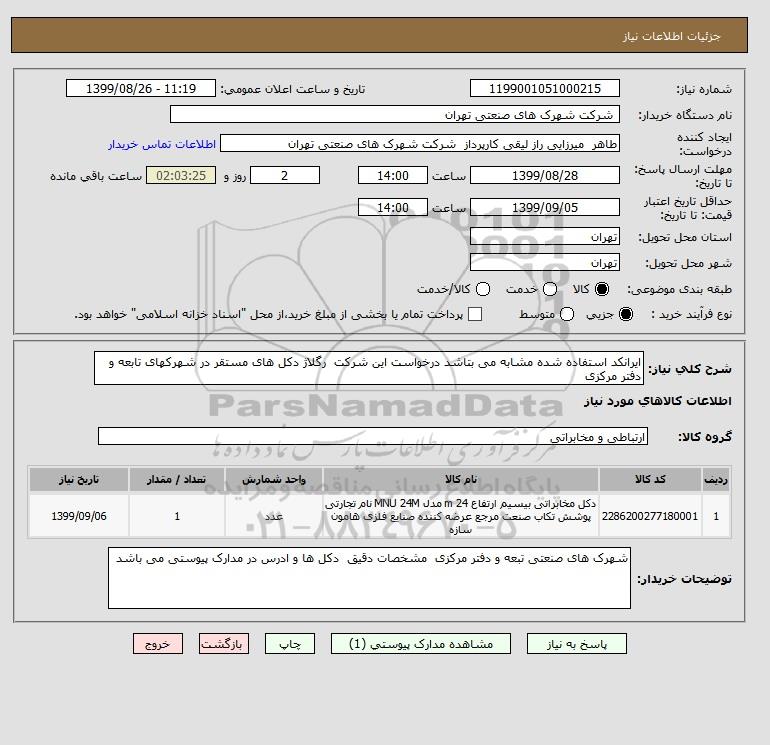770x745 pixels.
Task: Toggle the Islamic treasury payment checkbox
Action: [475, 314]
